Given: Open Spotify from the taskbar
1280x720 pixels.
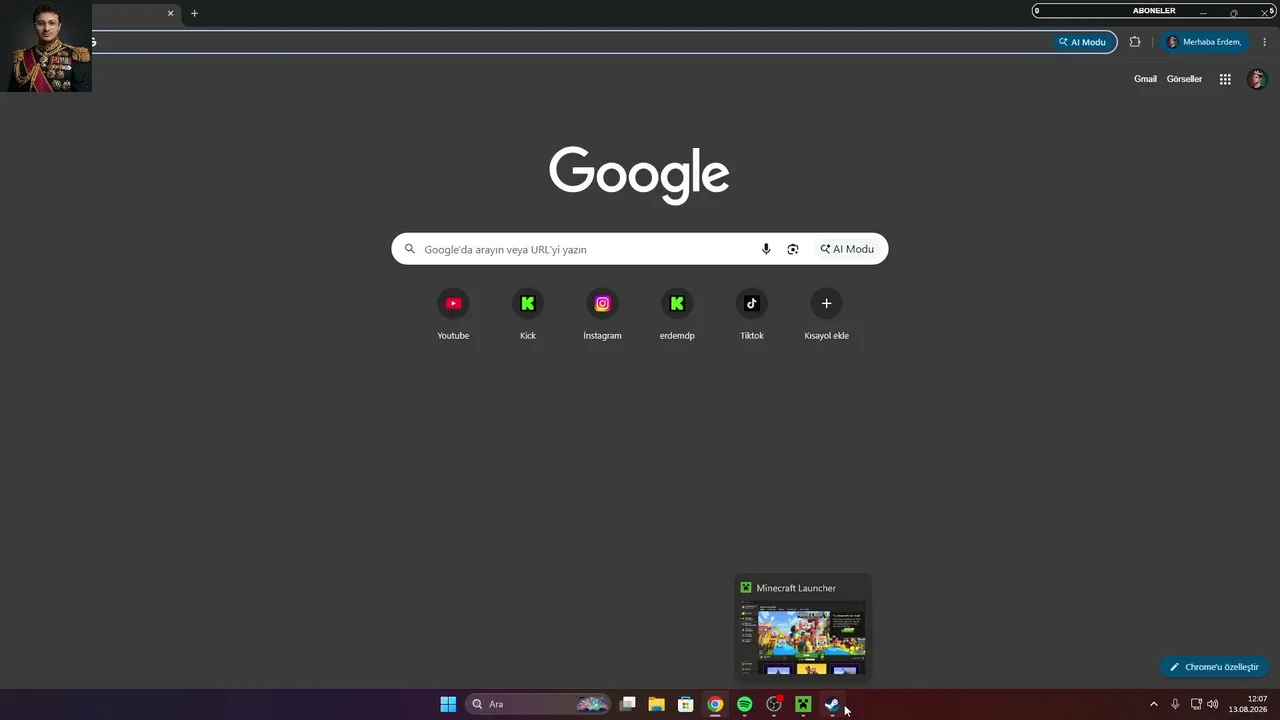Looking at the screenshot, I should 744,704.
